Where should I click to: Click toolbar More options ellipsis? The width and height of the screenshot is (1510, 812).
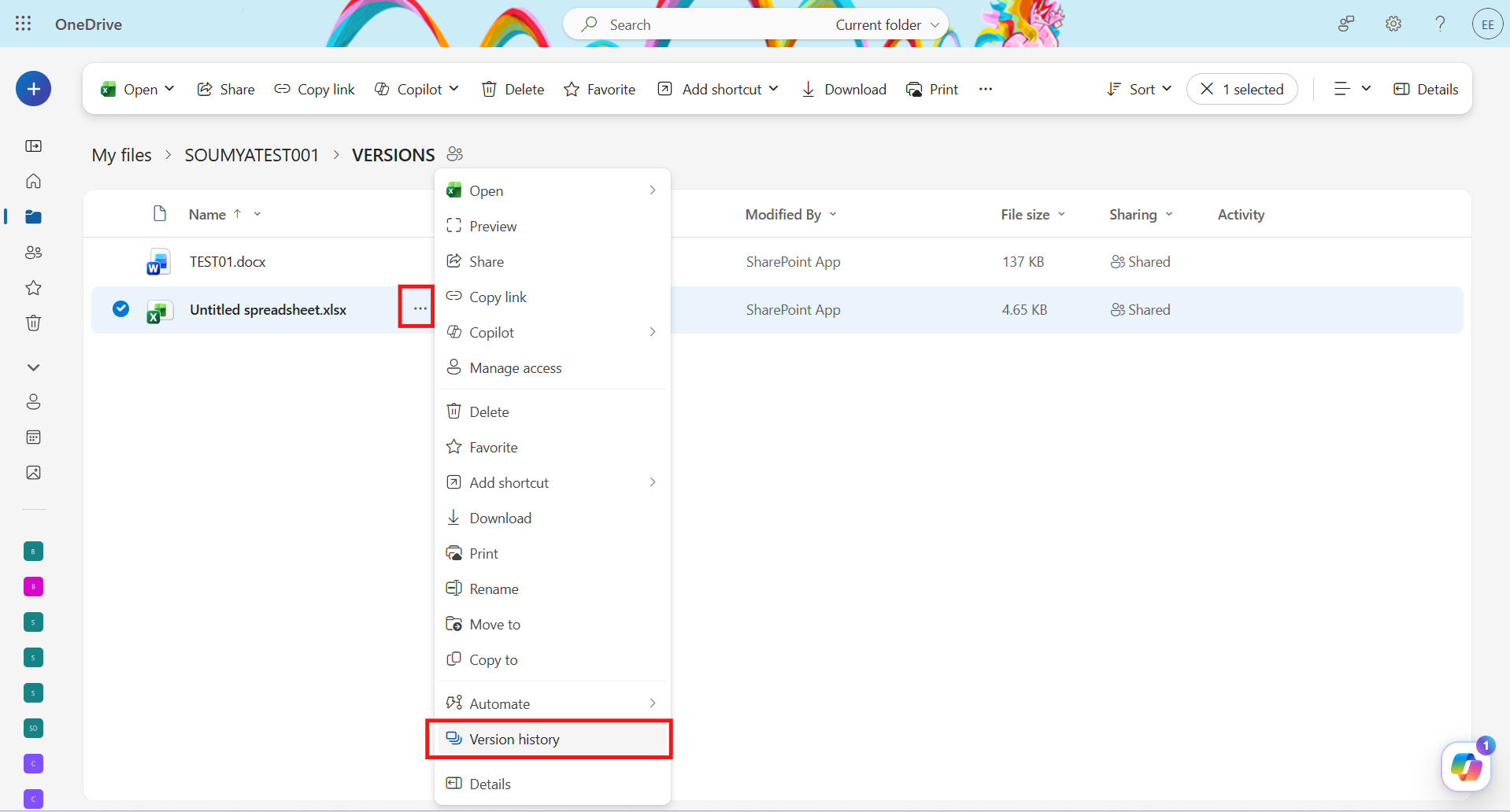pos(986,89)
